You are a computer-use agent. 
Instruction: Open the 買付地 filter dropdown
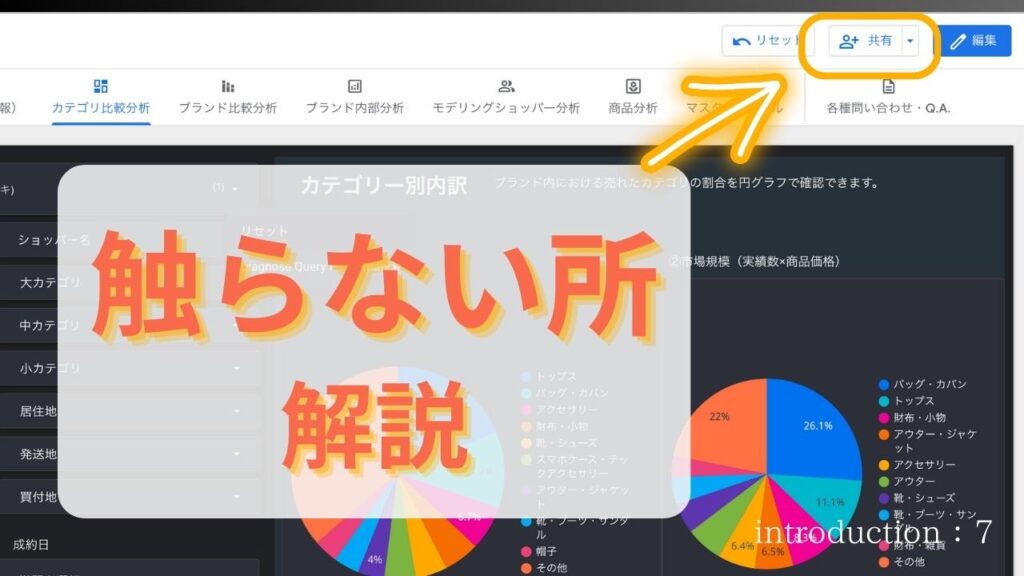(131, 497)
